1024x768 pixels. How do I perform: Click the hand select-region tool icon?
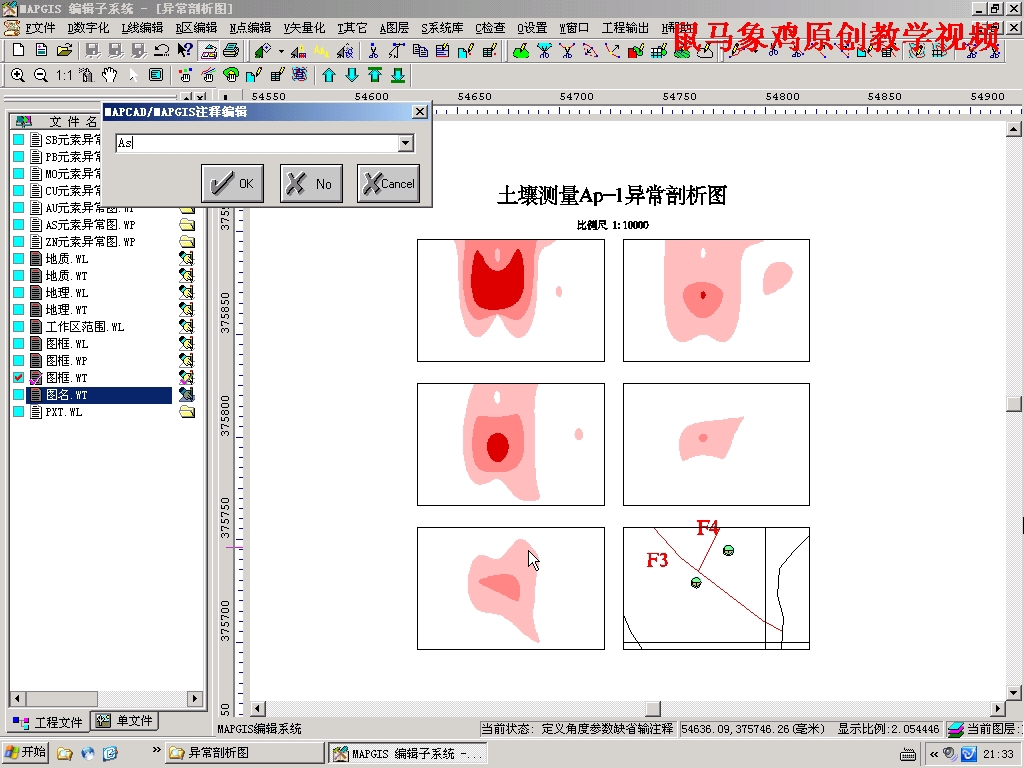(231, 75)
